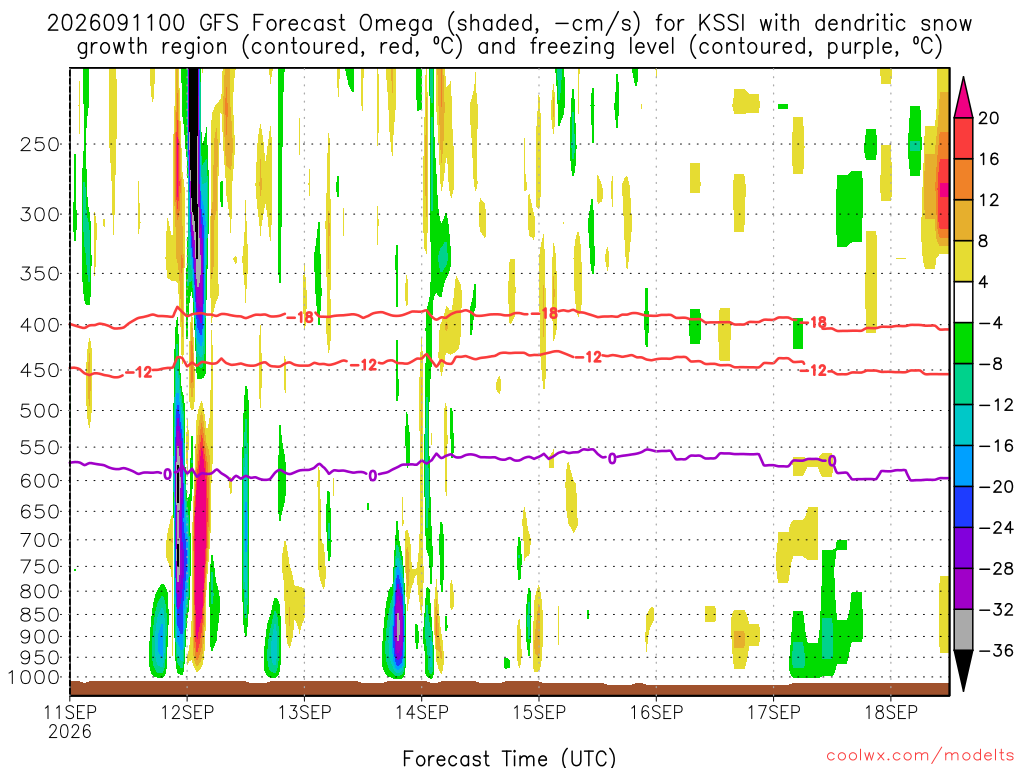1024x768 pixels.
Task: Click the chart title mentioning KSSI
Action: click(509, 35)
